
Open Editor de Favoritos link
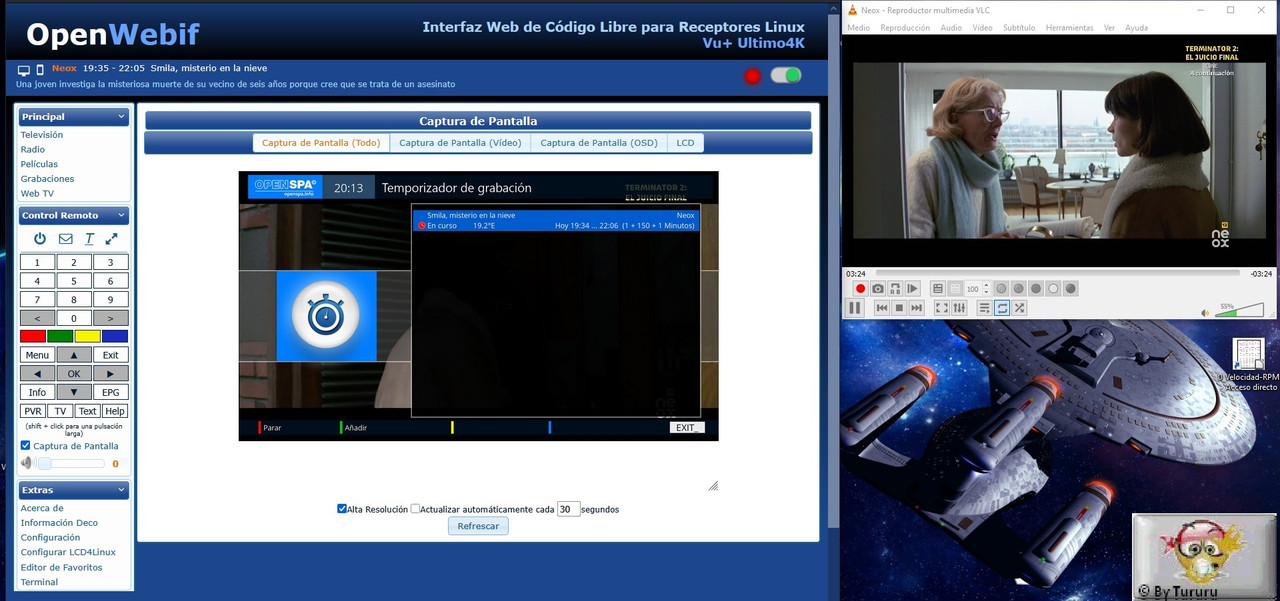tap(61, 567)
